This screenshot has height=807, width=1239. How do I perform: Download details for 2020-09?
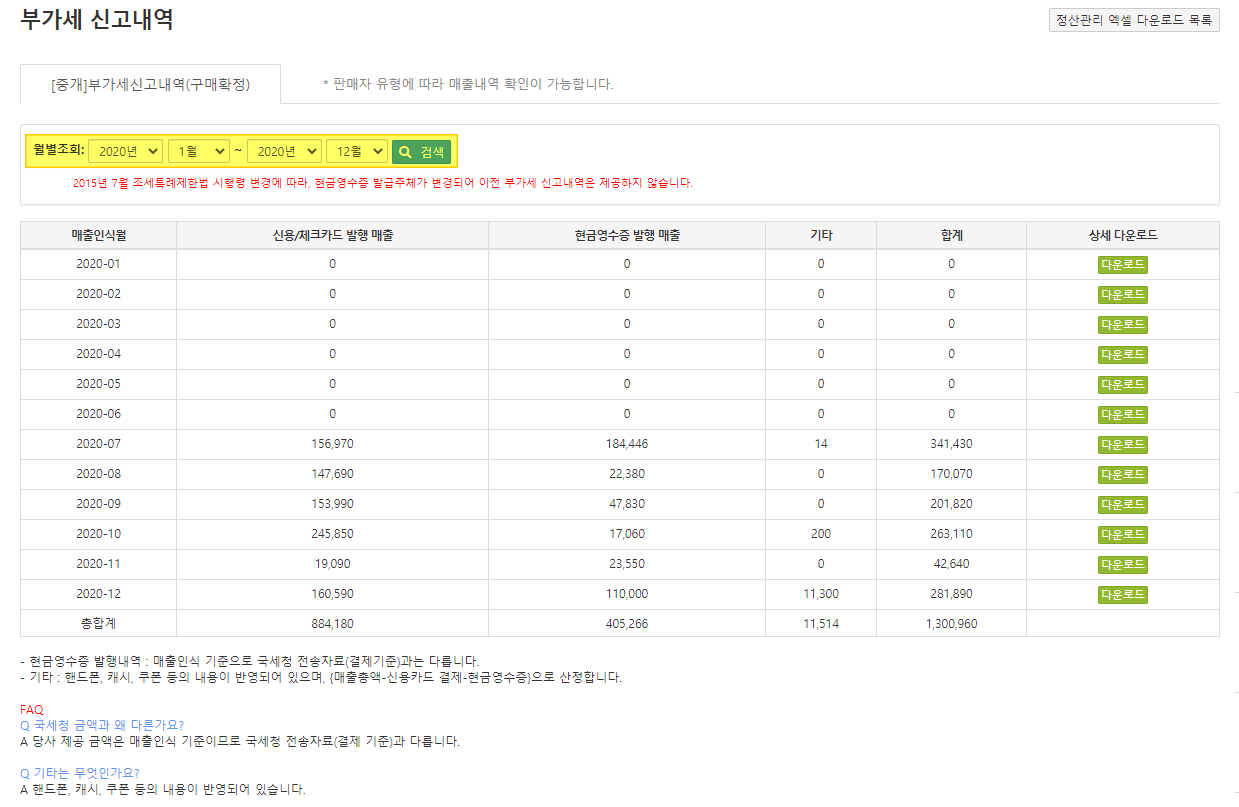click(x=1122, y=504)
